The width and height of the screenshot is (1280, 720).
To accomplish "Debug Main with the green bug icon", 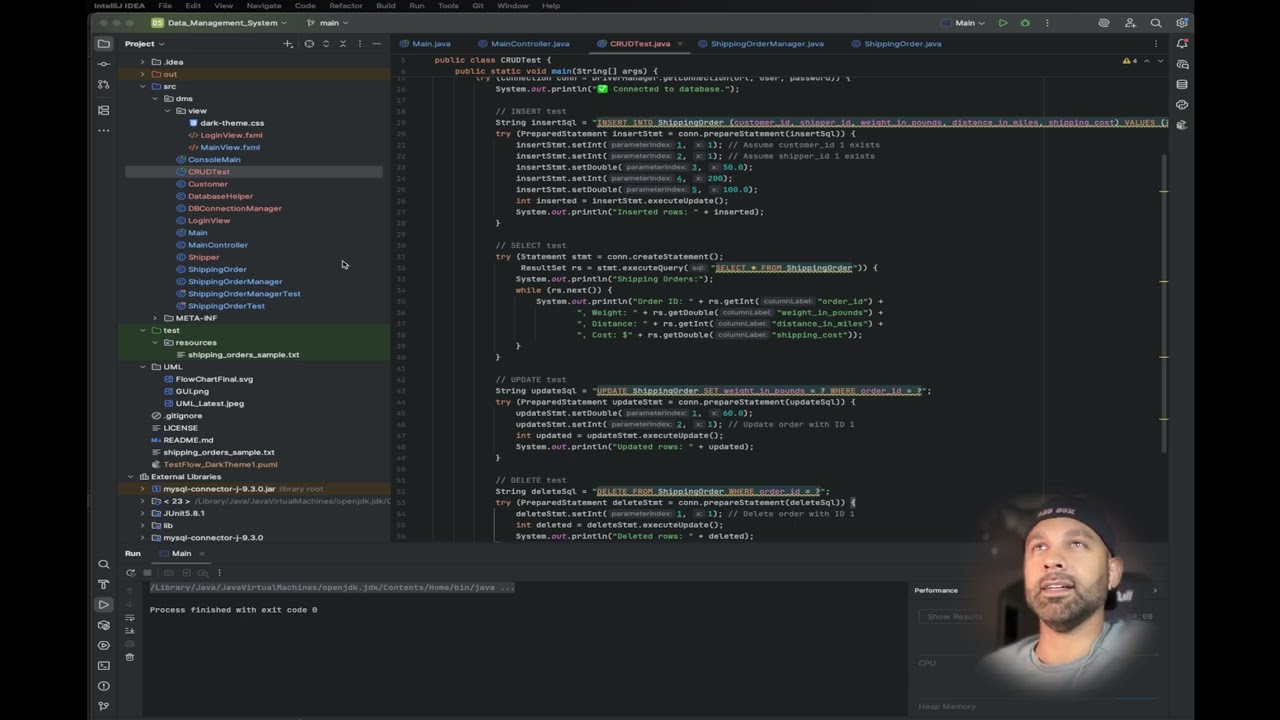I will click(1025, 23).
